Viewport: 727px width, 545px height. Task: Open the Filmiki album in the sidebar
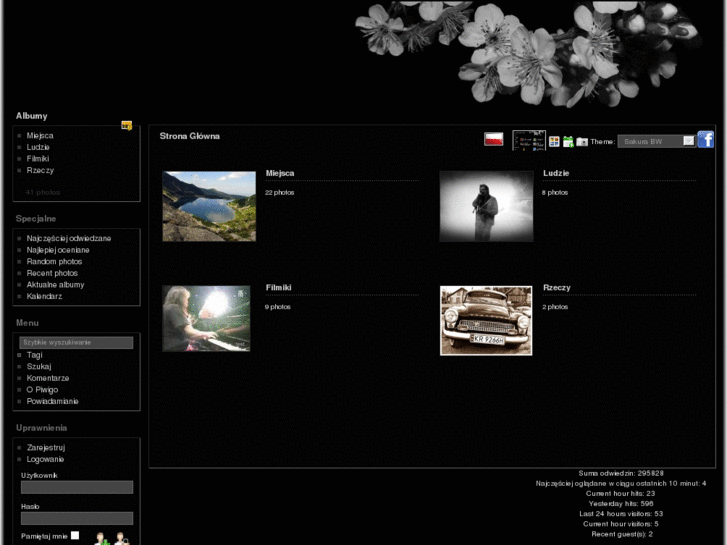[x=38, y=159]
